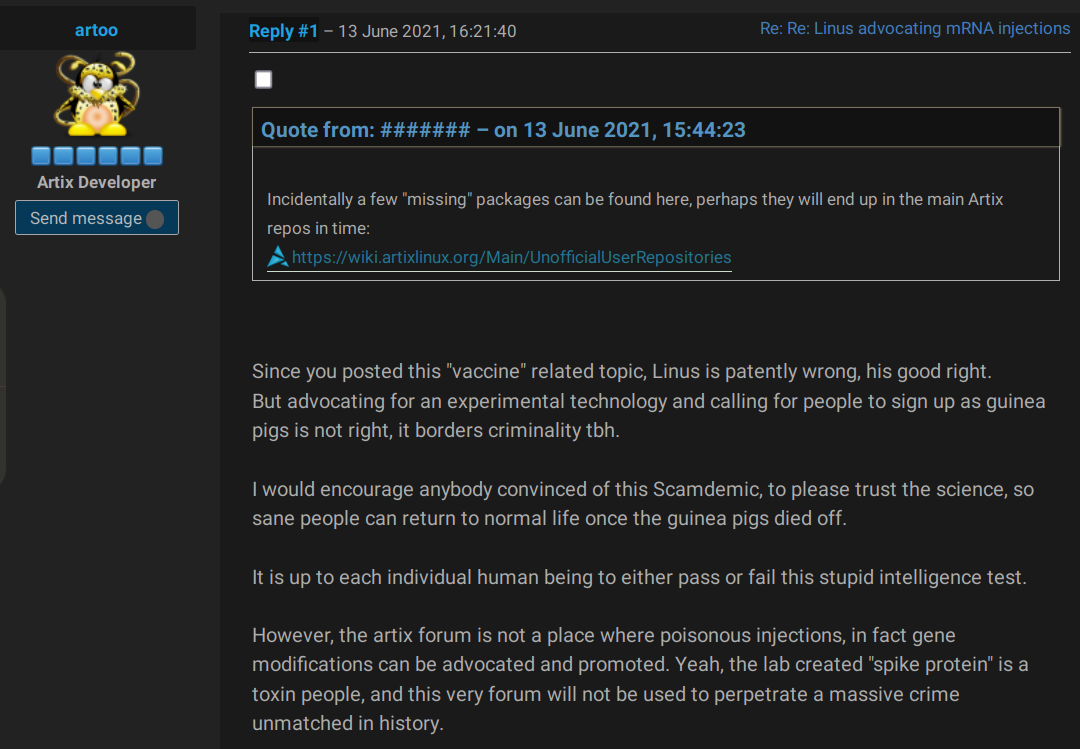Screen dimensions: 1080x749
Task: Click the last blue rank pip
Action: [x=153, y=156]
